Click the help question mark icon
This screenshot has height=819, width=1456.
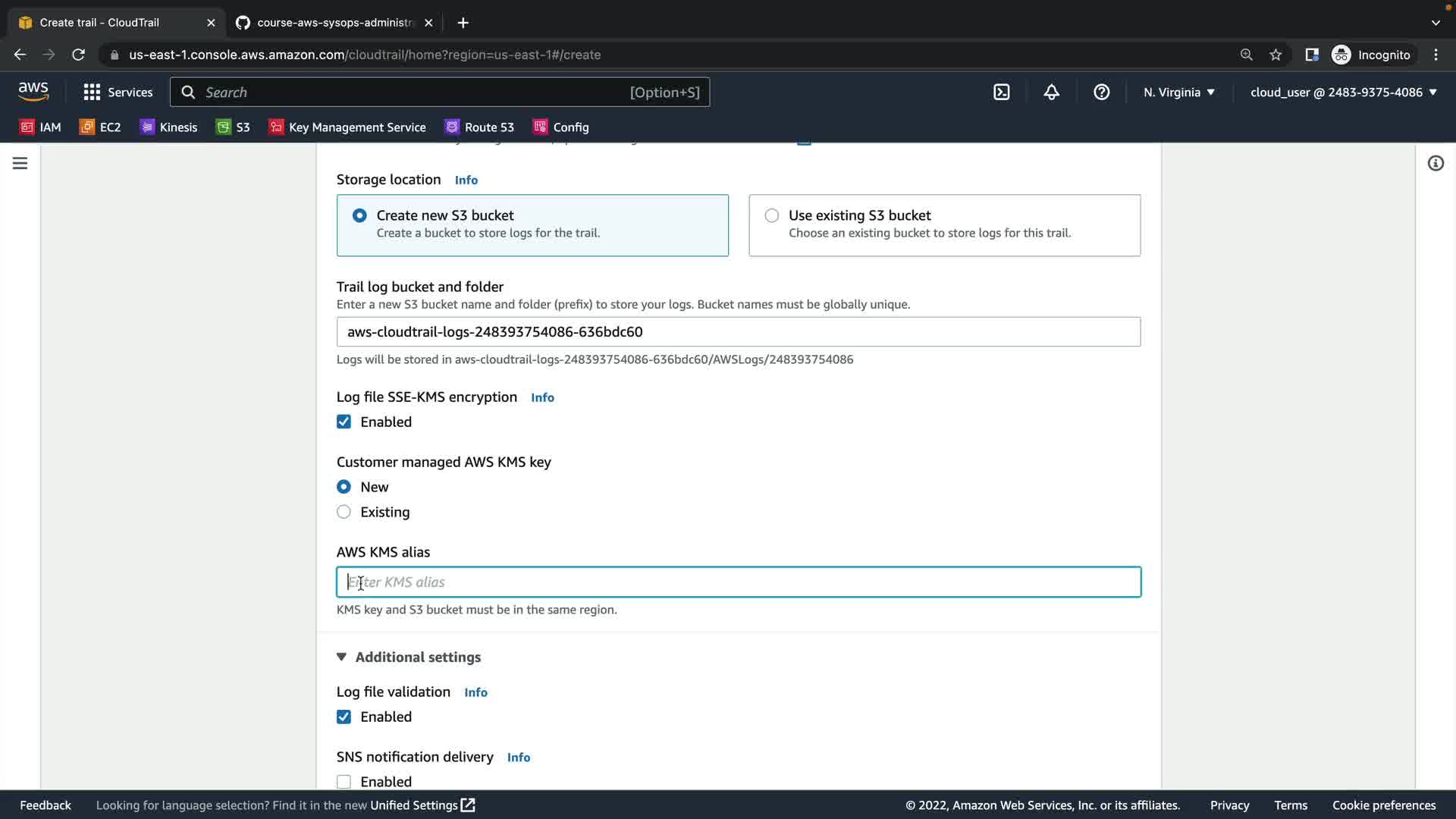point(1101,93)
